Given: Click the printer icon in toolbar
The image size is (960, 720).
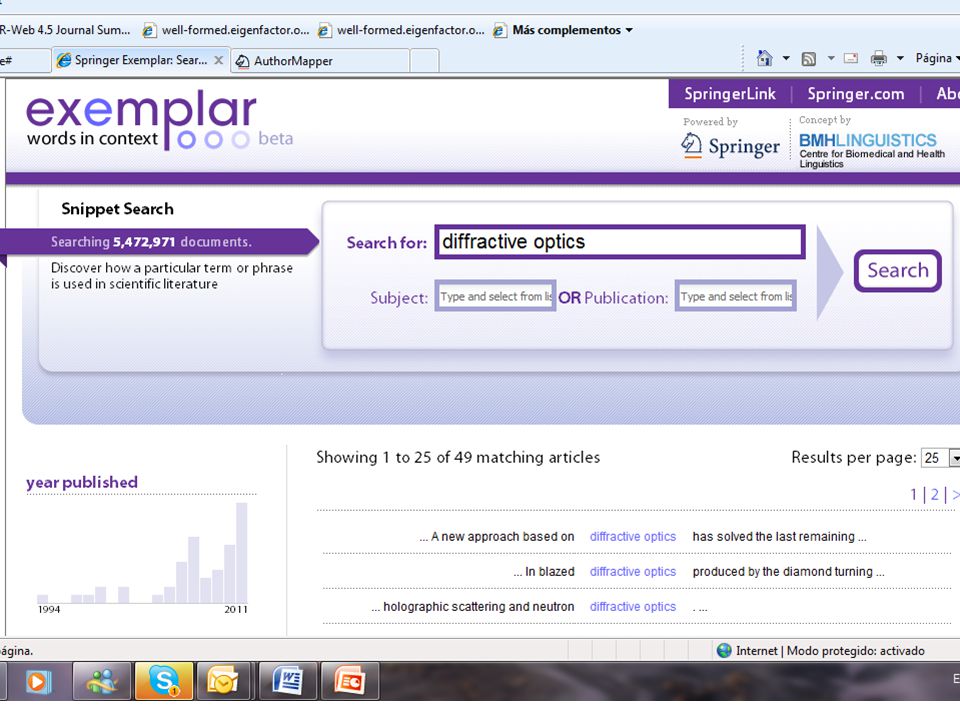Looking at the screenshot, I should [879, 58].
